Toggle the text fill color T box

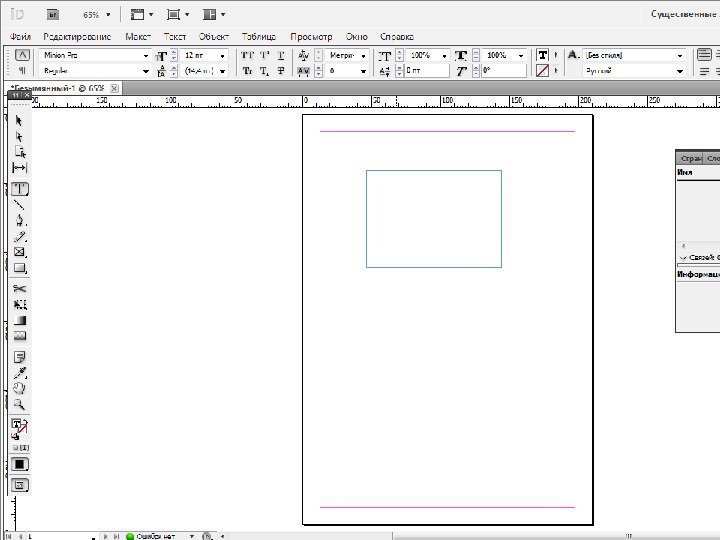[x=543, y=55]
